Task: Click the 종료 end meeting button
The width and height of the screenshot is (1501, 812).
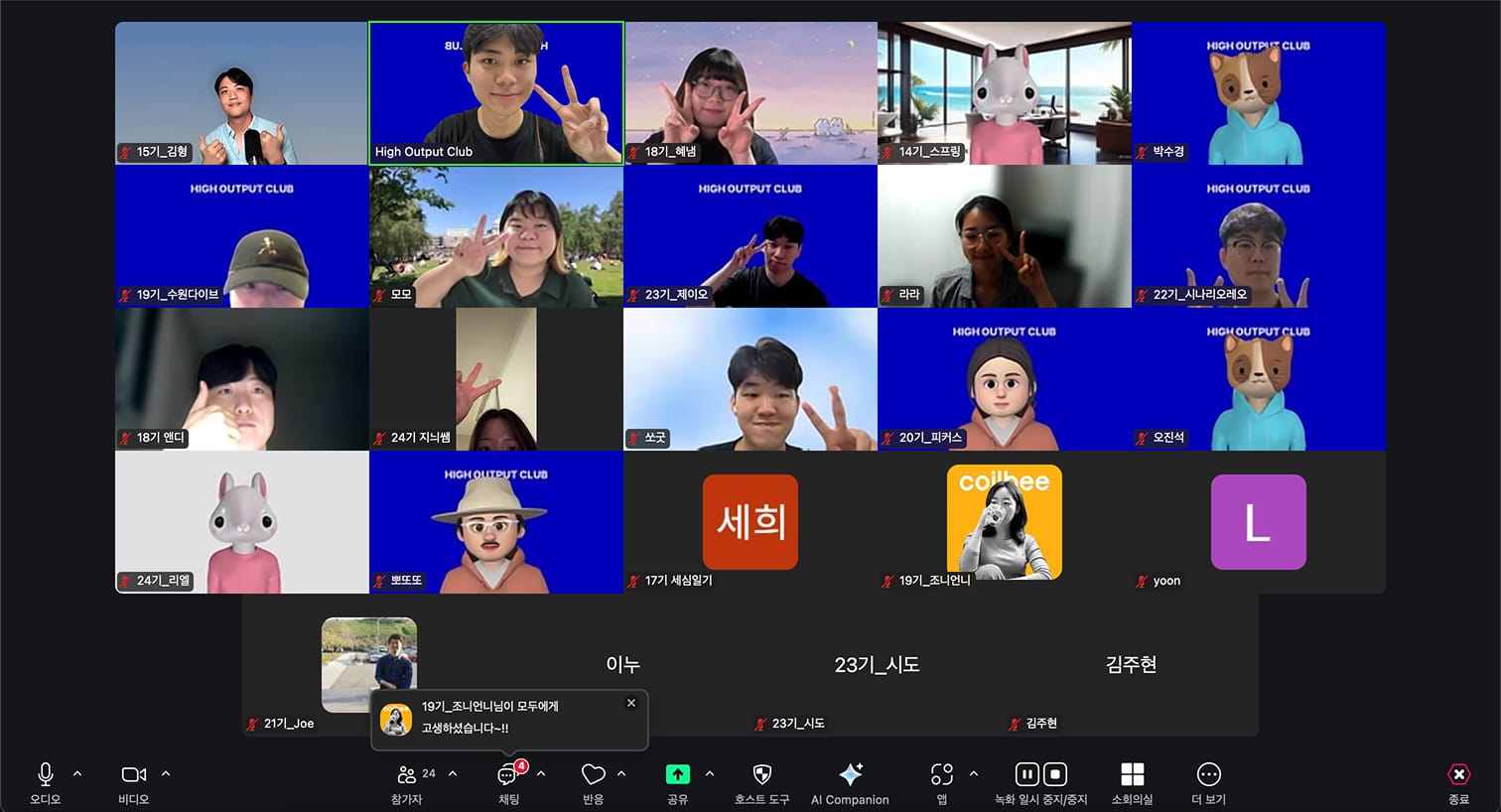Action: pos(1457,775)
